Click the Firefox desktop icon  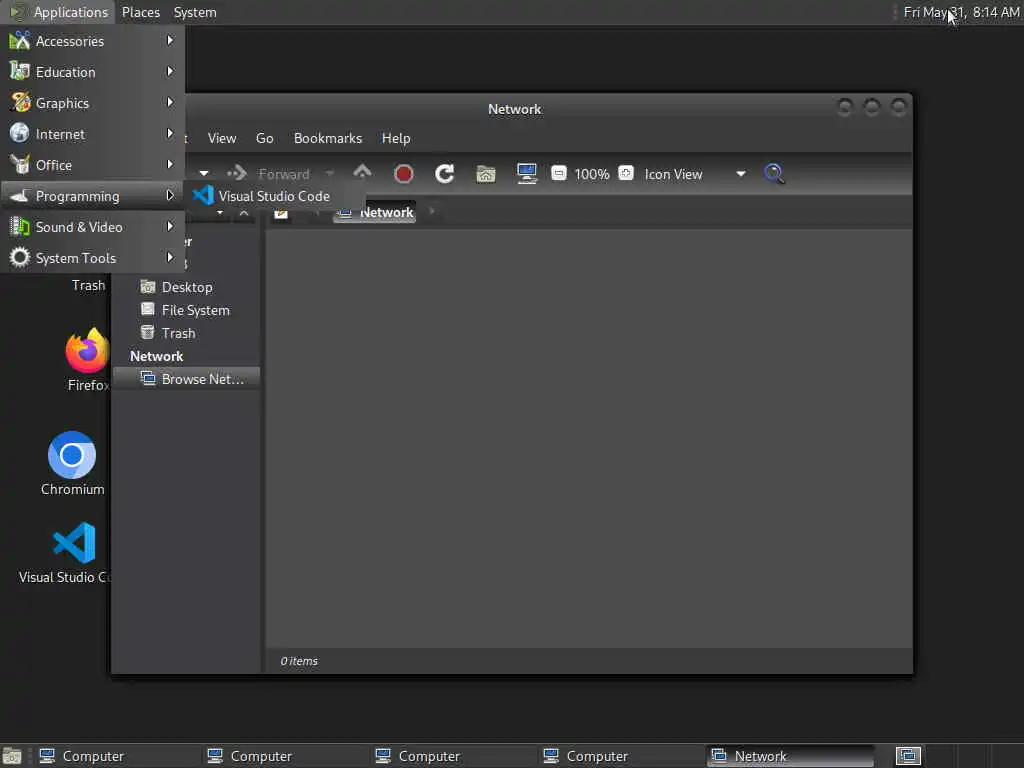pos(87,351)
